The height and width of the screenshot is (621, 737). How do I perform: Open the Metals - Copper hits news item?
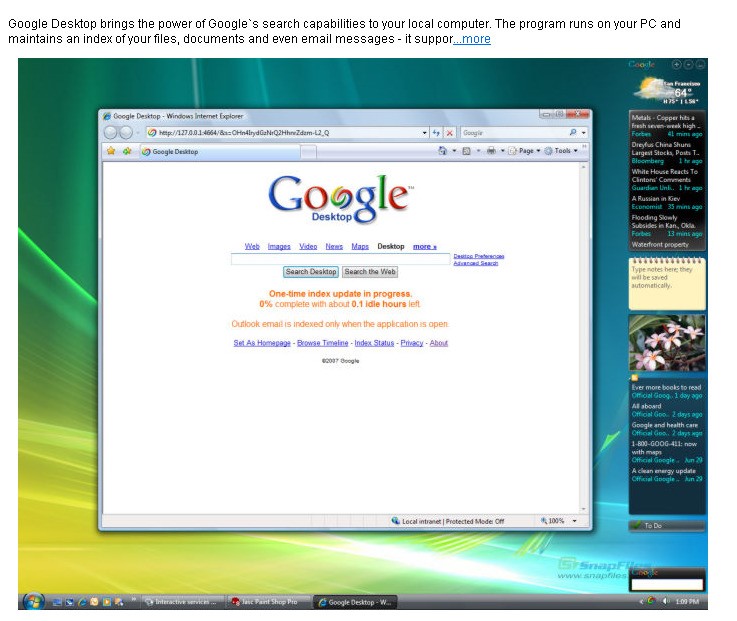666,126
